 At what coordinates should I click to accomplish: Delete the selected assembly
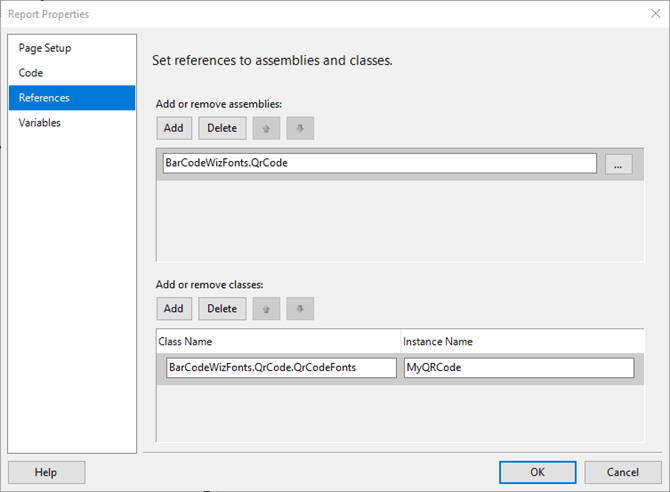tap(222, 128)
